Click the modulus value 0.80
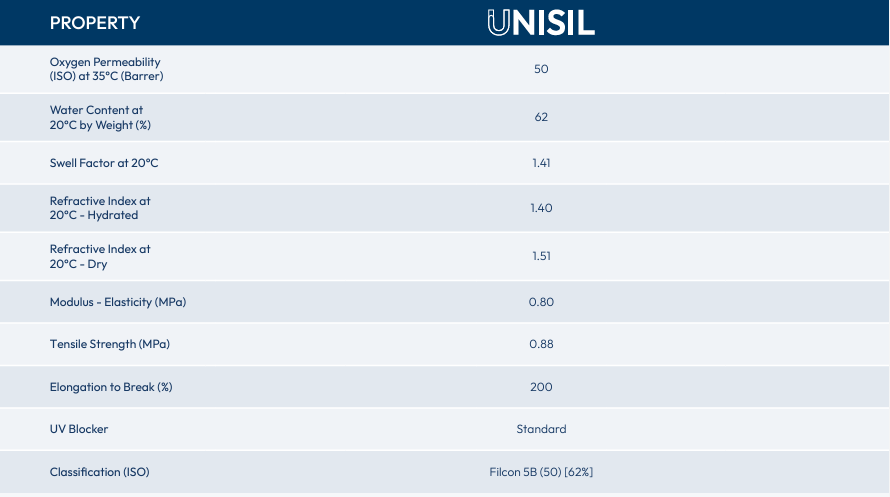Screen dimensions: 890x497 541,302
